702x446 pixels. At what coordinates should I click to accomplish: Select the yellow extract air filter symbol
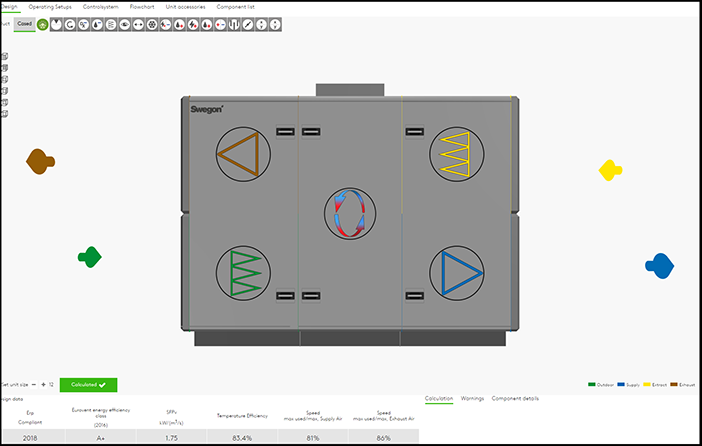(x=456, y=155)
